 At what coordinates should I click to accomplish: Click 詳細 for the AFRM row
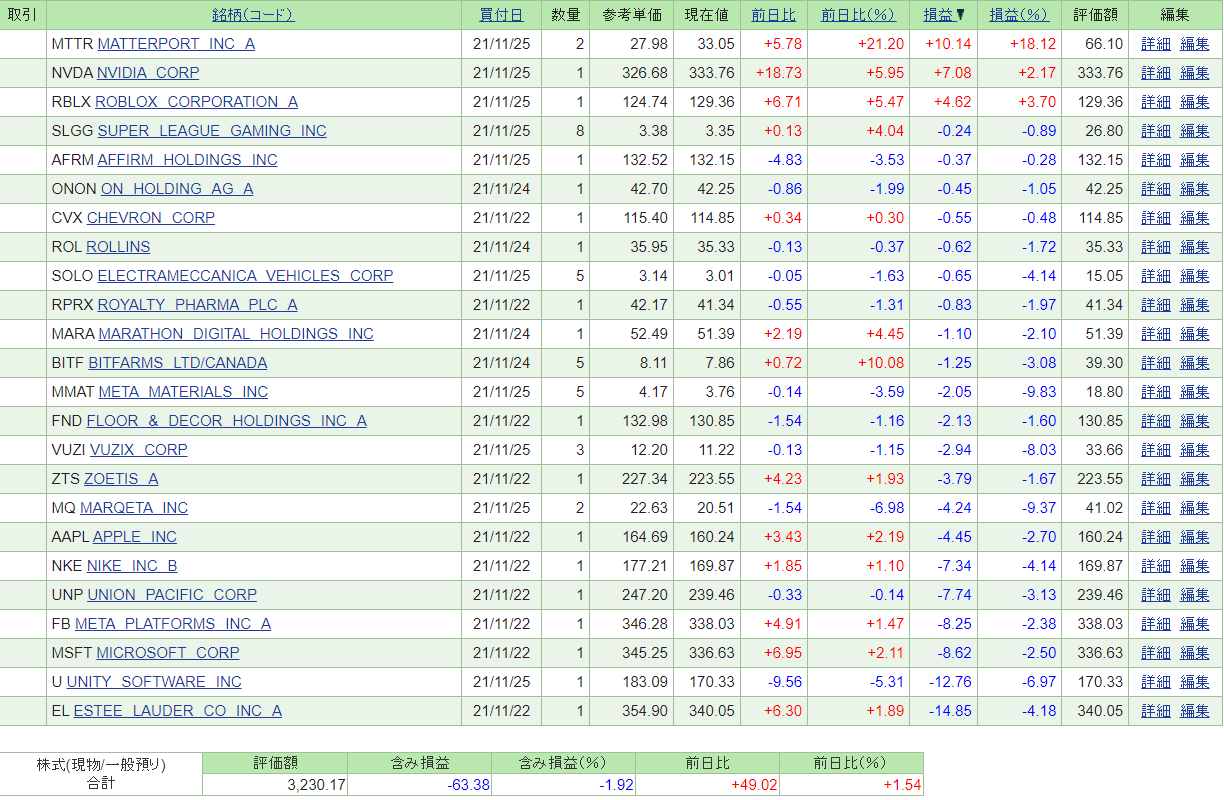coord(1156,160)
